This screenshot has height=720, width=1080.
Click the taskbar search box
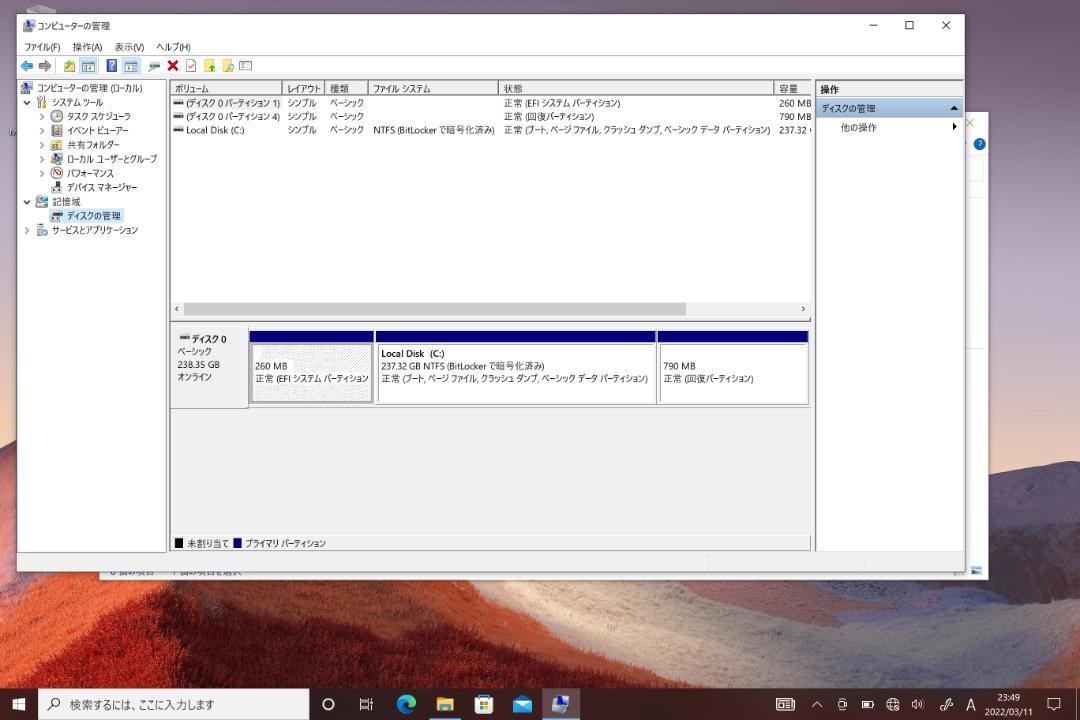174,704
